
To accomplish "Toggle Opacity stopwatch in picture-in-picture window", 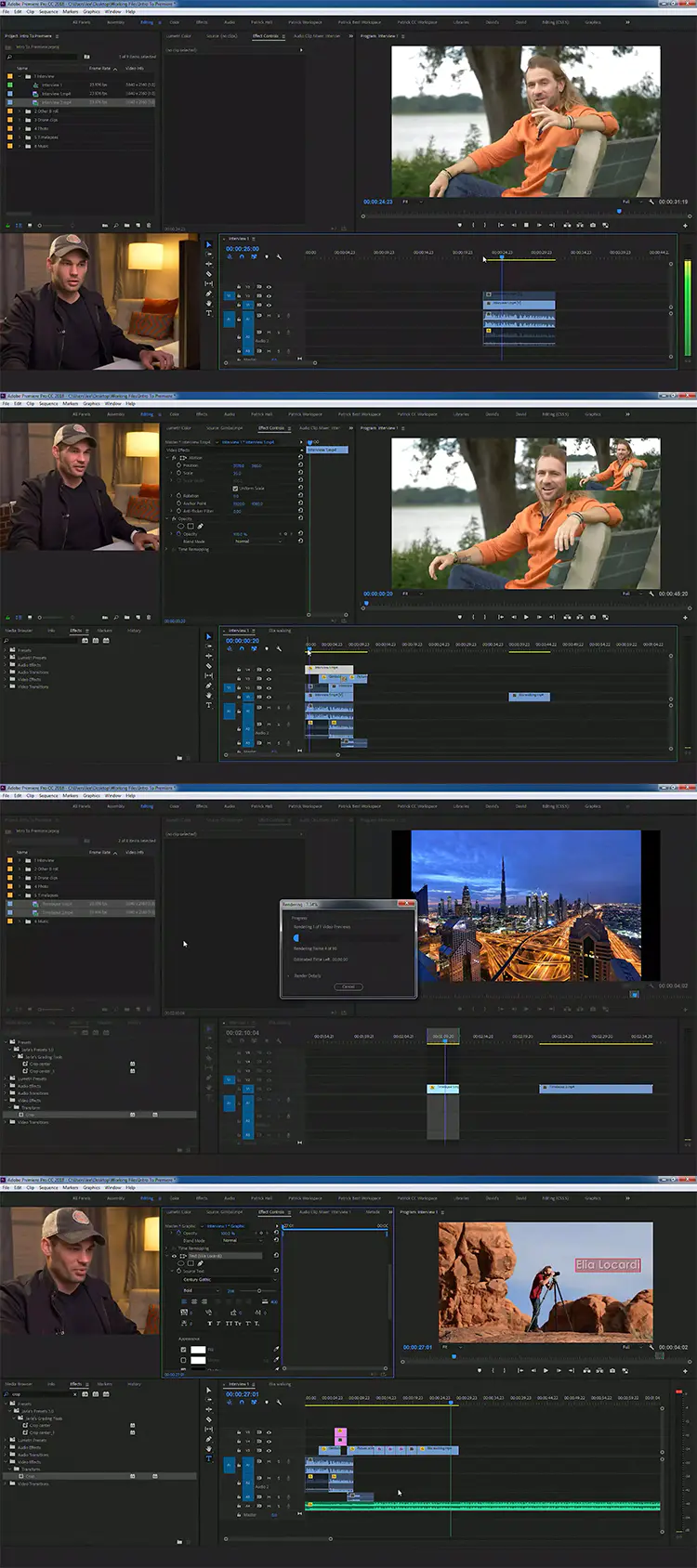I will [178, 534].
